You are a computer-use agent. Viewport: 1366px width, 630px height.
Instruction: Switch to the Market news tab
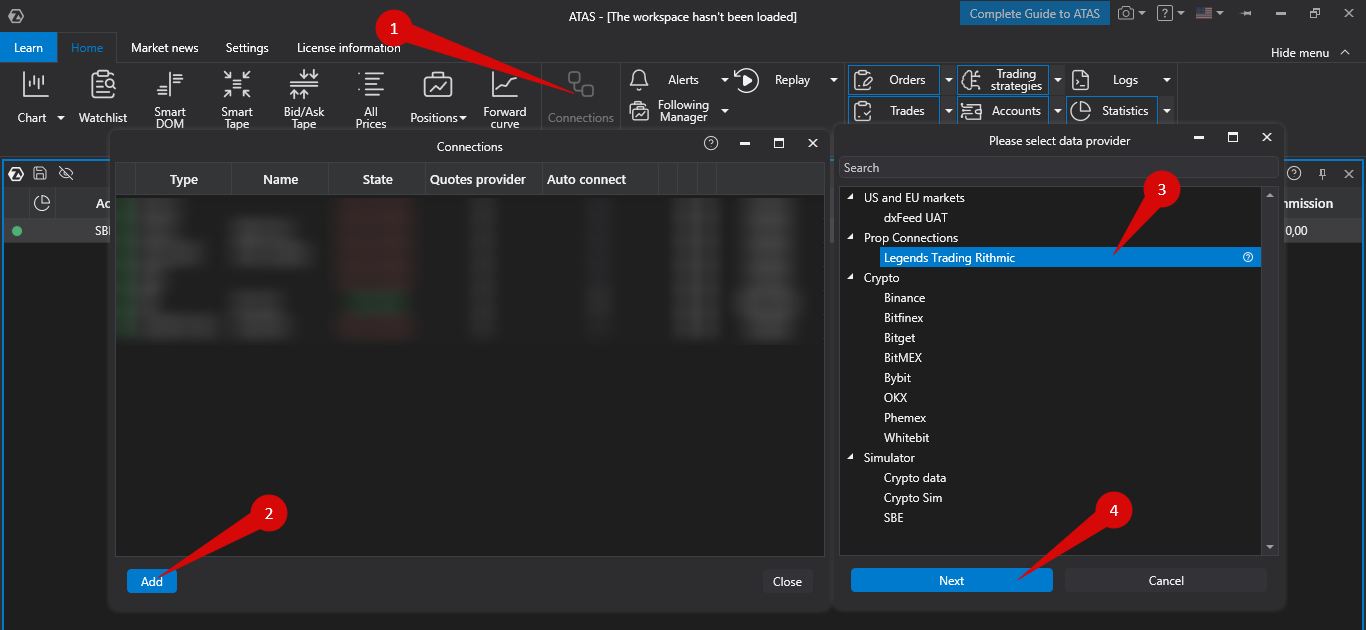click(163, 47)
